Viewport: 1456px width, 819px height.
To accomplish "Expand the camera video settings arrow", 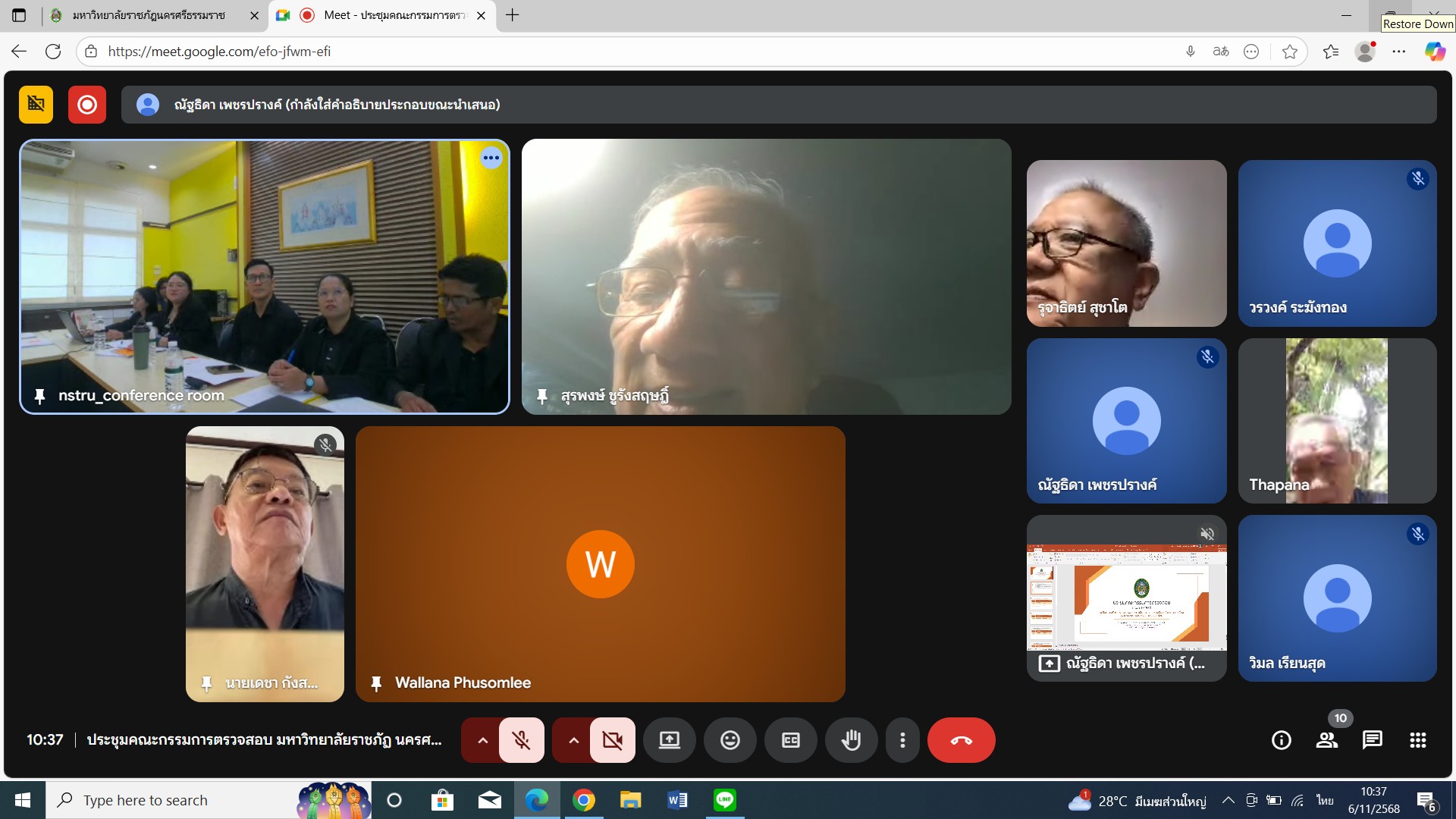I will 573,740.
